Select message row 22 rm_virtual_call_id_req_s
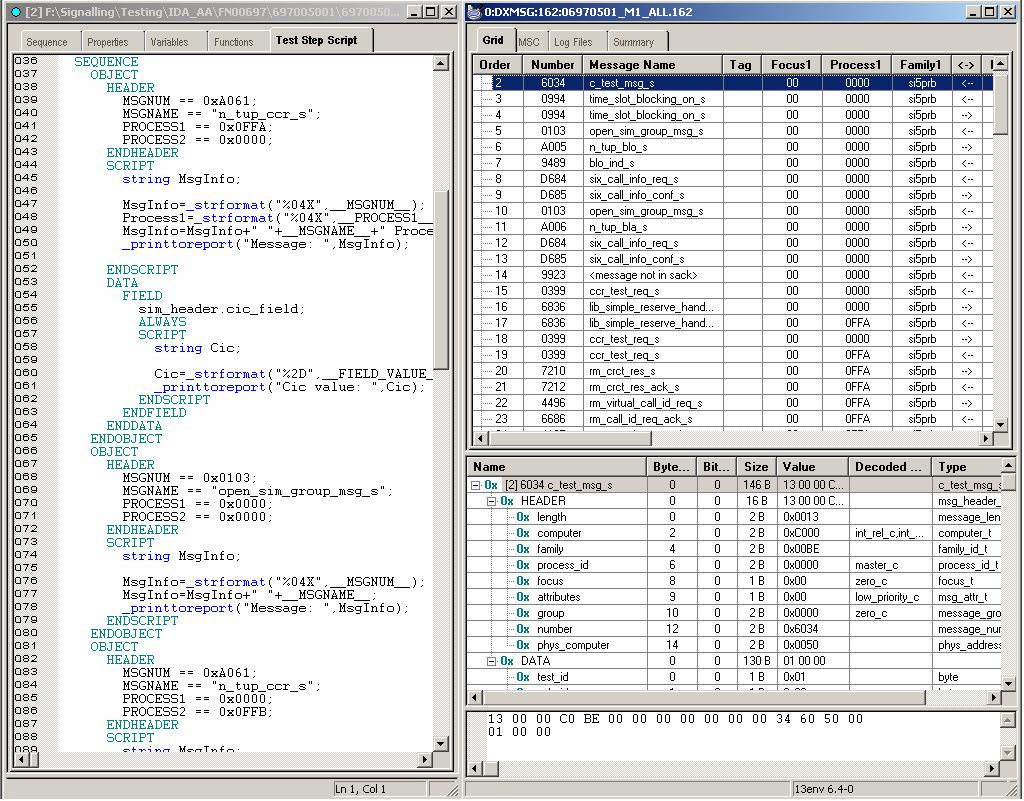Viewport: 1024px width, 801px height. point(733,403)
